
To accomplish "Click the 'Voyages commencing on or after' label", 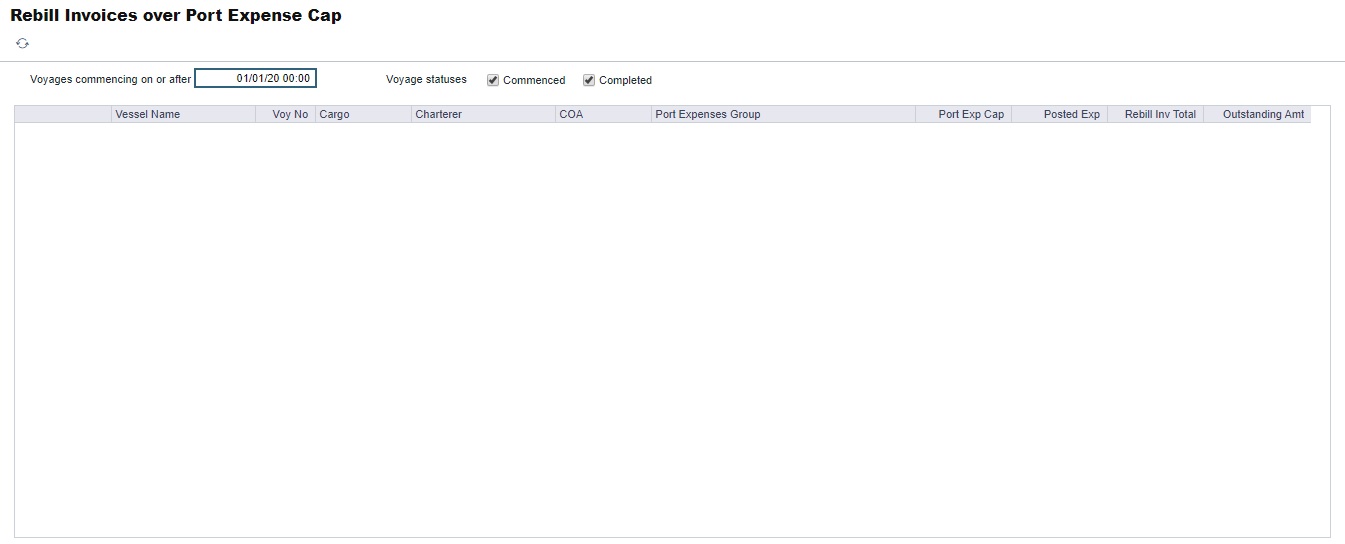I will (x=110, y=80).
